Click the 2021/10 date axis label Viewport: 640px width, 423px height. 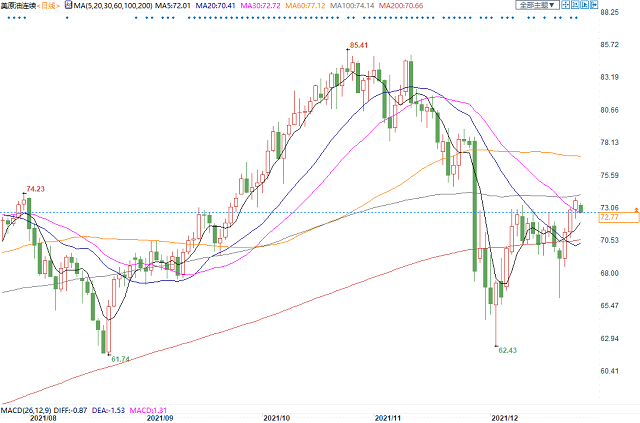tap(276, 419)
